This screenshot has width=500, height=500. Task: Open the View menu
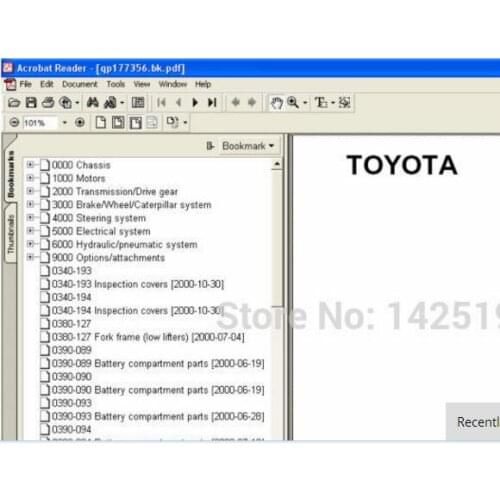(x=142, y=84)
